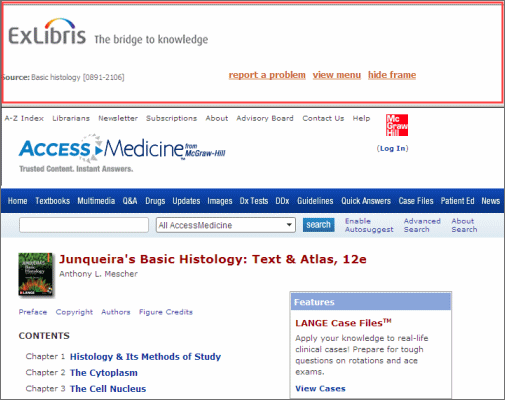Image resolution: width=505 pixels, height=400 pixels.
Task: Open the Patient Ed nav item
Action: (457, 201)
